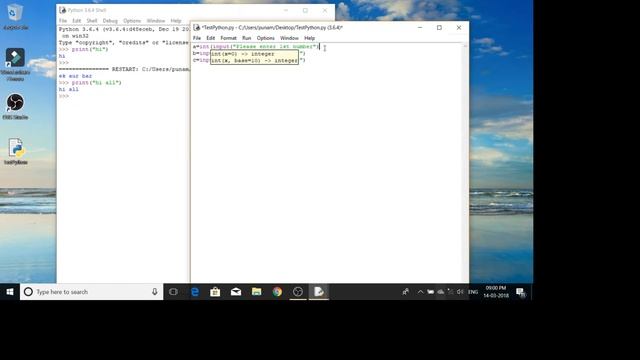640x360 pixels.
Task: Click the print("hi") line in Shell
Action: [84, 49]
